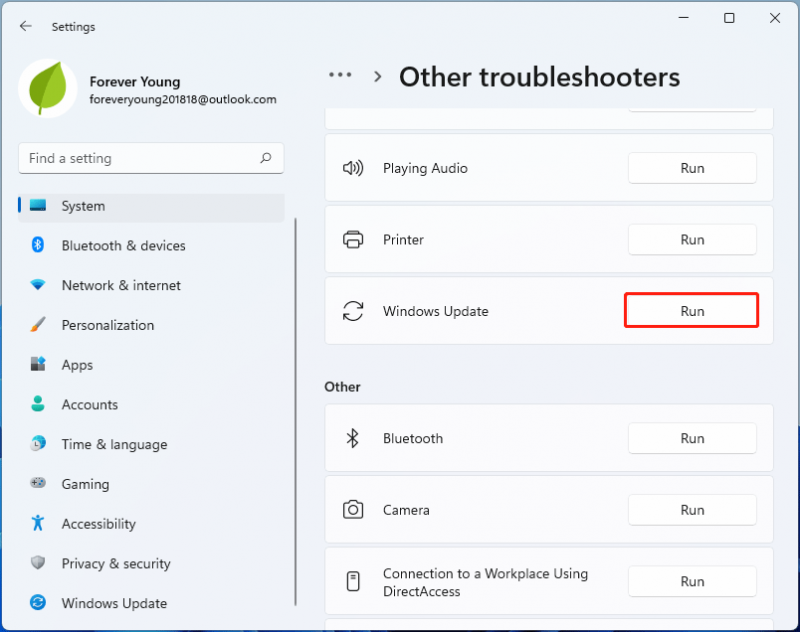This screenshot has height=632, width=800.
Task: Run the Printer troubleshooter
Action: tap(692, 239)
